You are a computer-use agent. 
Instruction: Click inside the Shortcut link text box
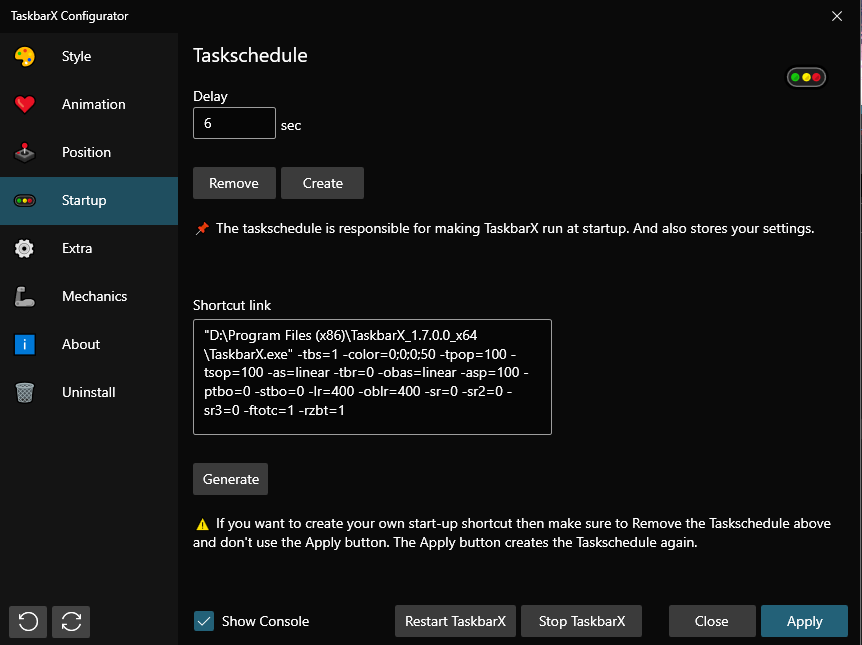coord(372,377)
